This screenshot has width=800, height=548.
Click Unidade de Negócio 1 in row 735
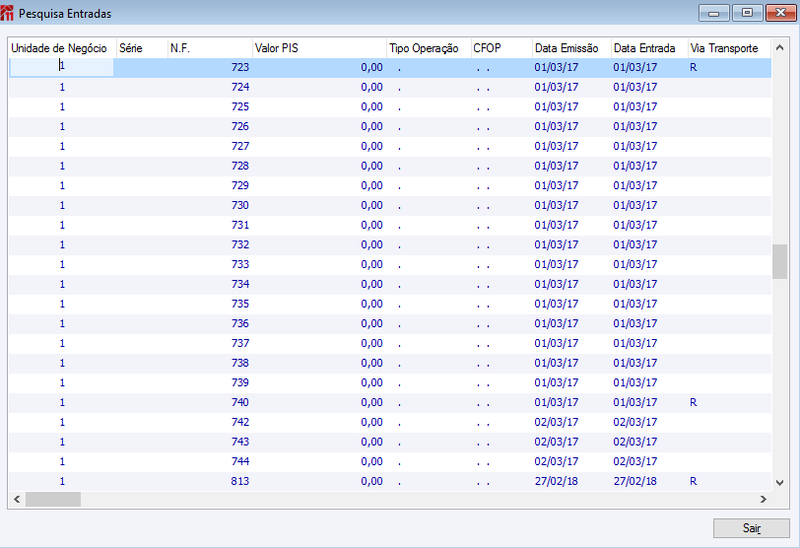coord(62,304)
